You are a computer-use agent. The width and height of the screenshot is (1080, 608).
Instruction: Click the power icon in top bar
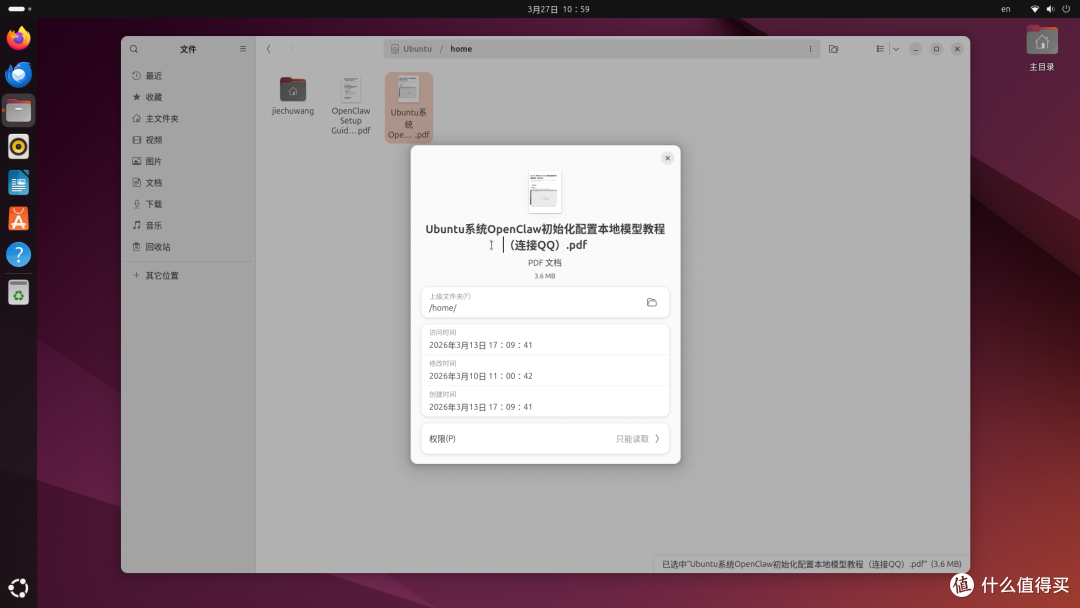[x=1066, y=9]
